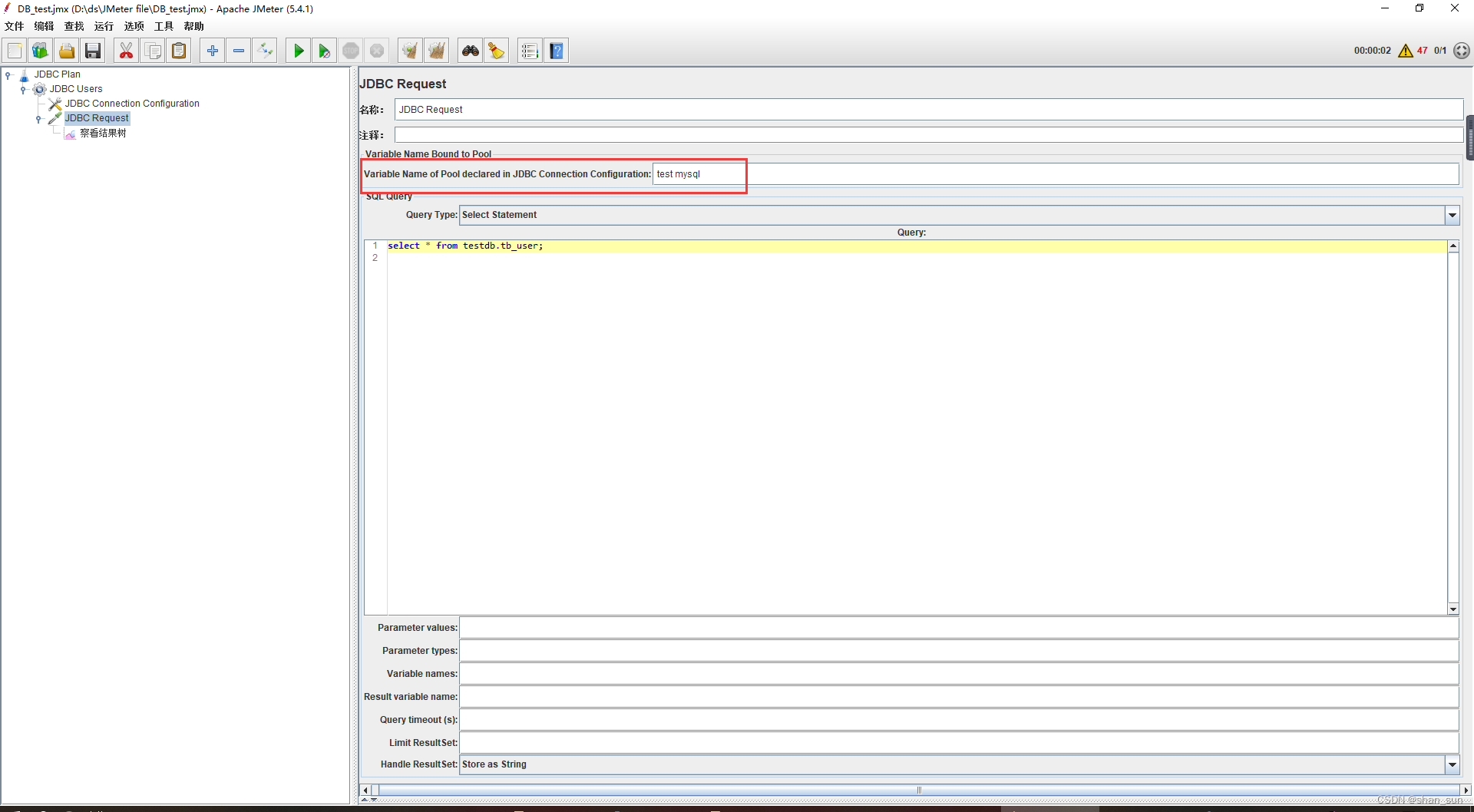Click the elapsed time 00:00:02
1474x812 pixels.
pos(1372,51)
